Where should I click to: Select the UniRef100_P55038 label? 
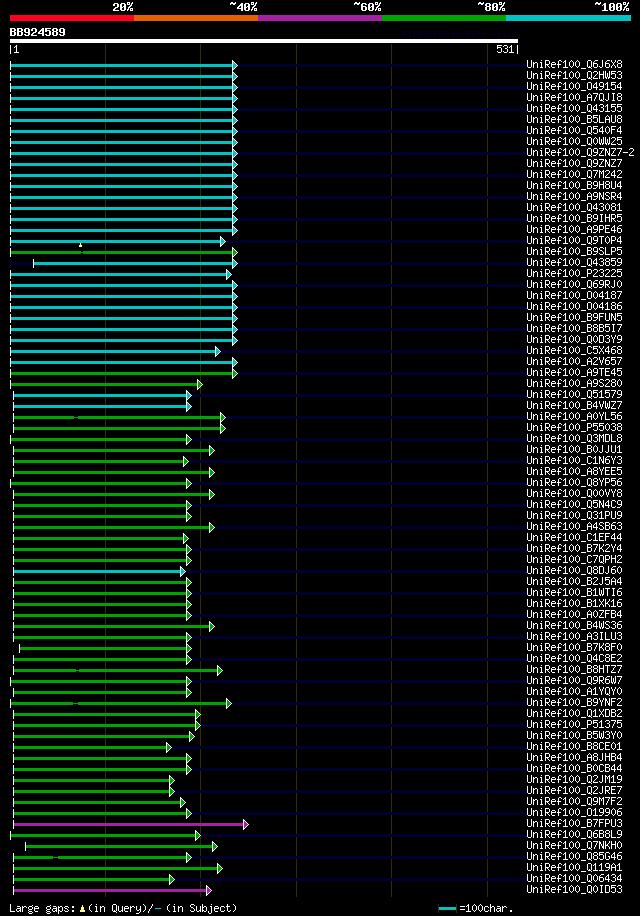574,428
